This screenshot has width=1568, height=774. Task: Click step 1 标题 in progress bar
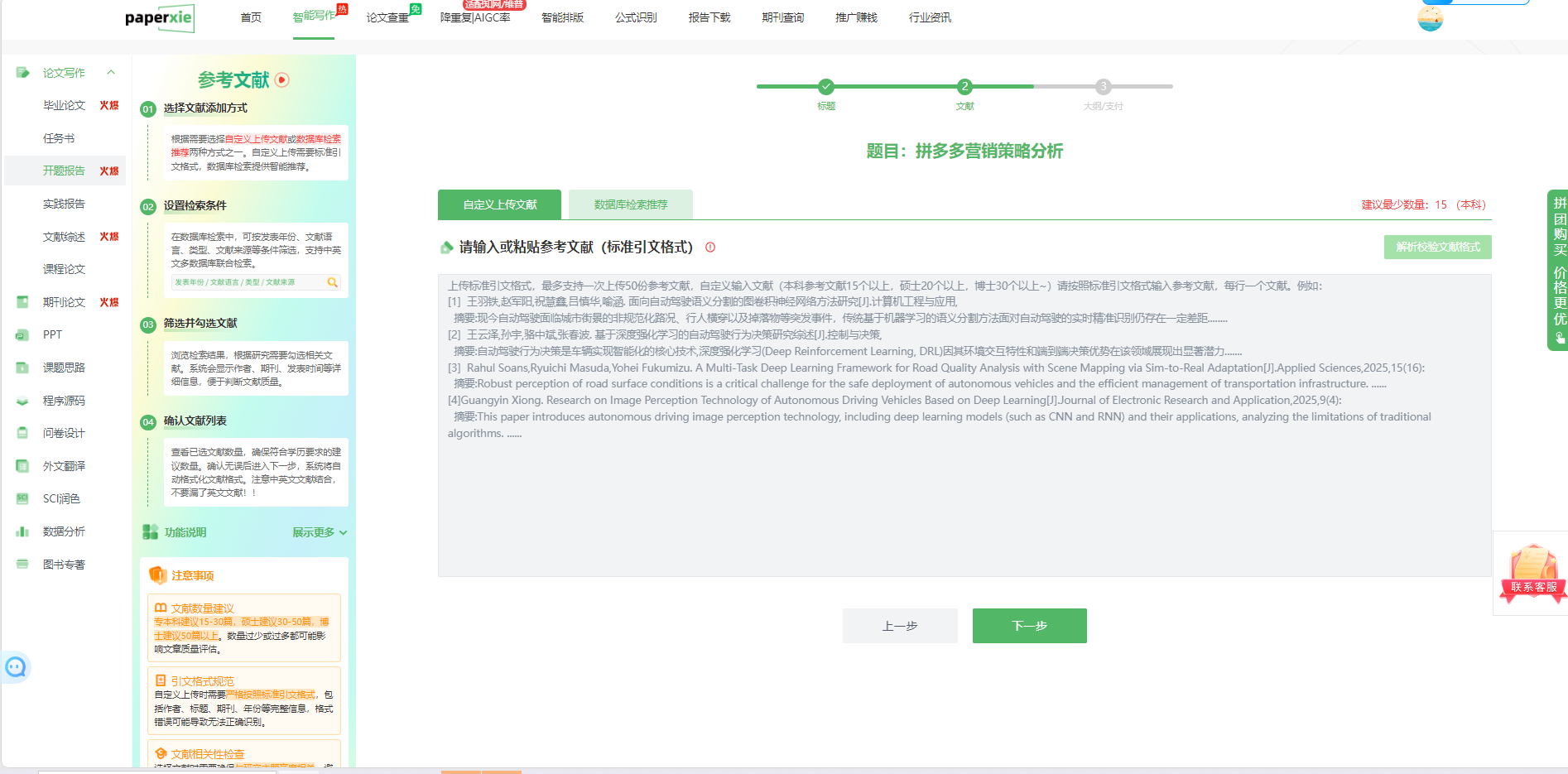(825, 86)
